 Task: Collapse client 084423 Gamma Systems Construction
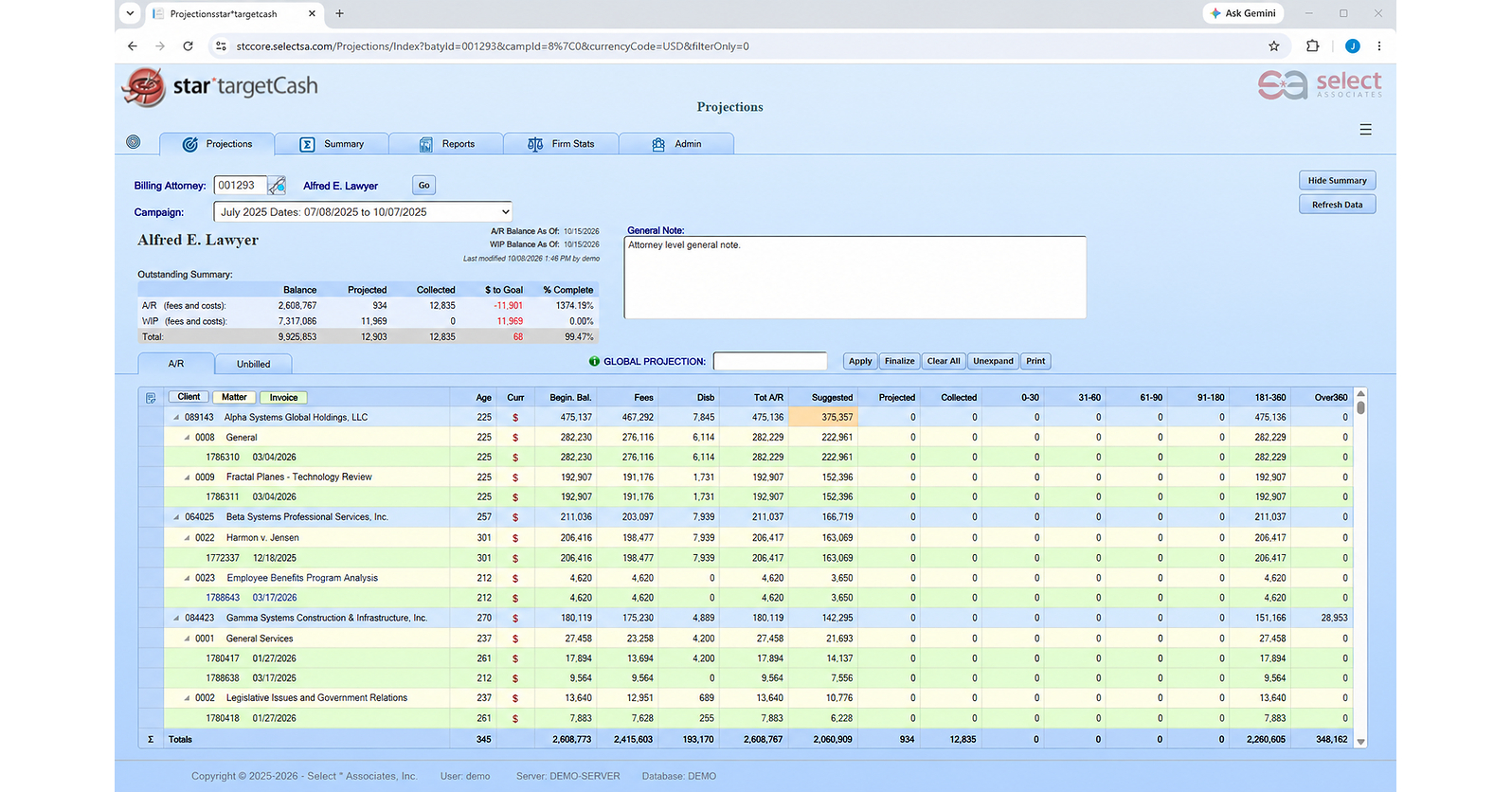point(176,619)
